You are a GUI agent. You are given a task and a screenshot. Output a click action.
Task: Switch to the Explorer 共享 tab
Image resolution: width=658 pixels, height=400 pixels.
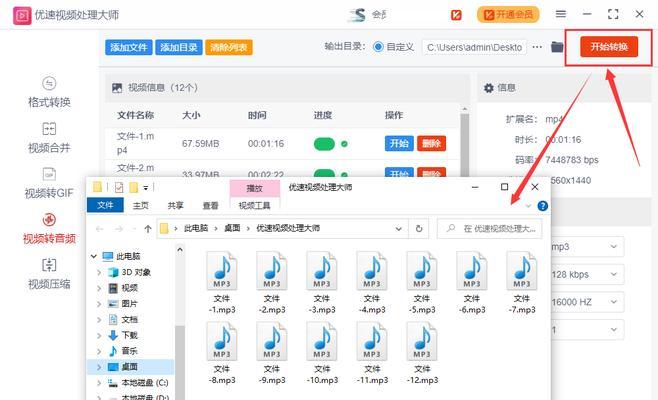click(x=175, y=205)
